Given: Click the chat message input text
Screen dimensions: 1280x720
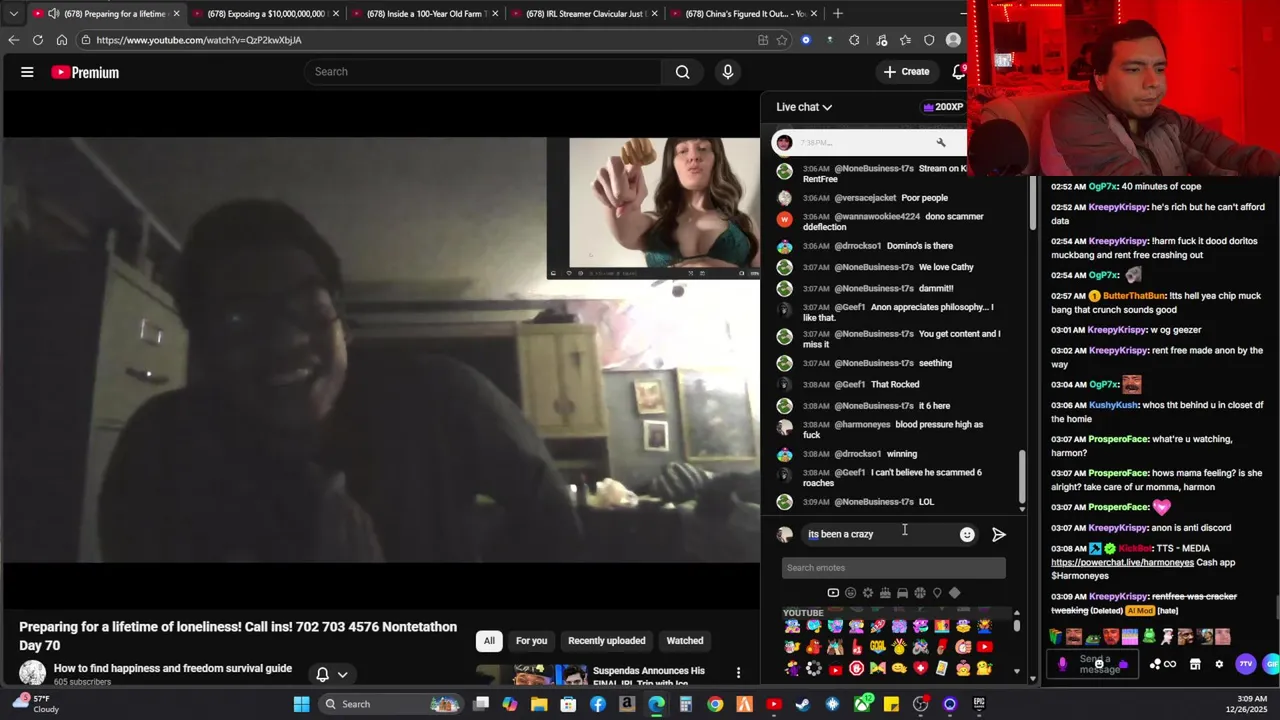Looking at the screenshot, I should click(x=840, y=534).
